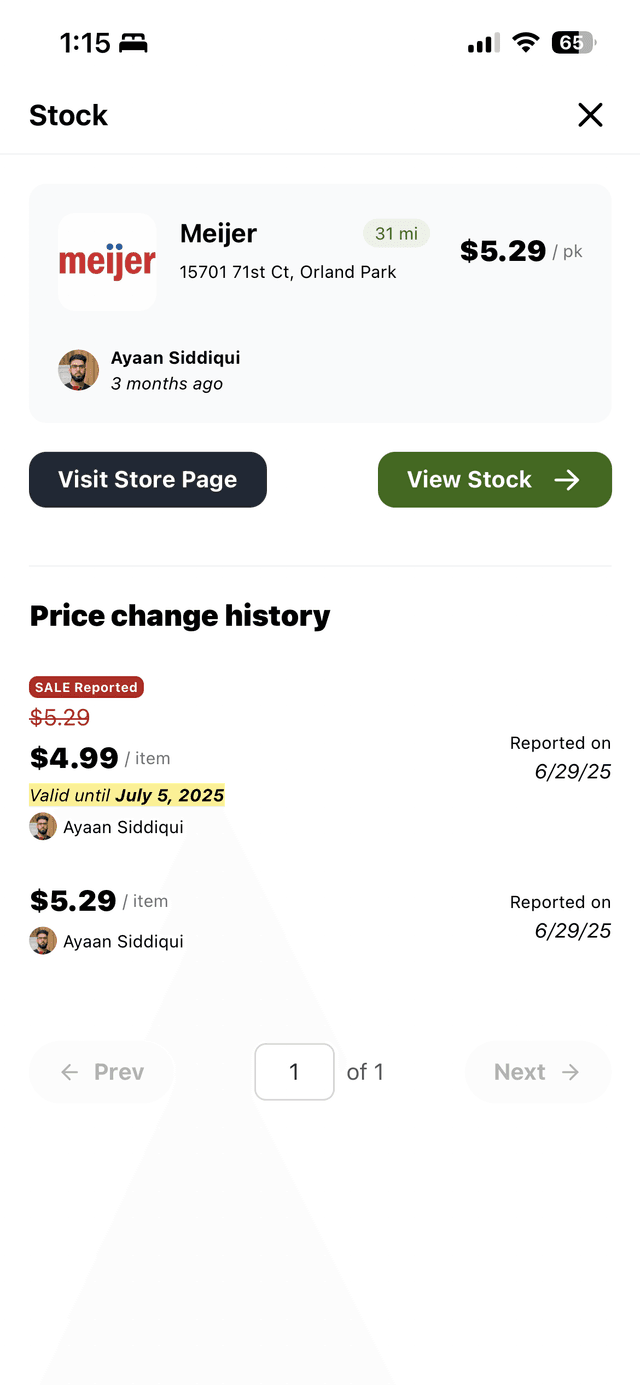Go to Next page of price history
The image size is (640, 1385).
[x=537, y=1071]
